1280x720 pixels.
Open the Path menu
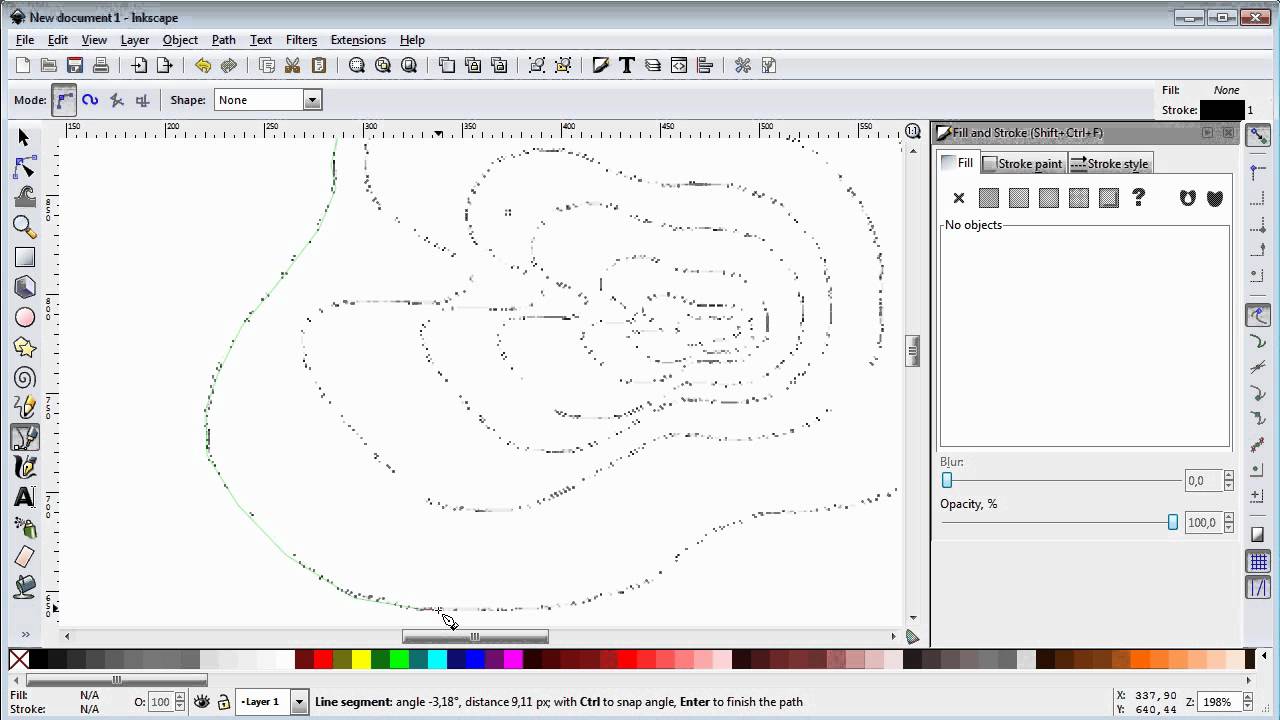point(223,40)
